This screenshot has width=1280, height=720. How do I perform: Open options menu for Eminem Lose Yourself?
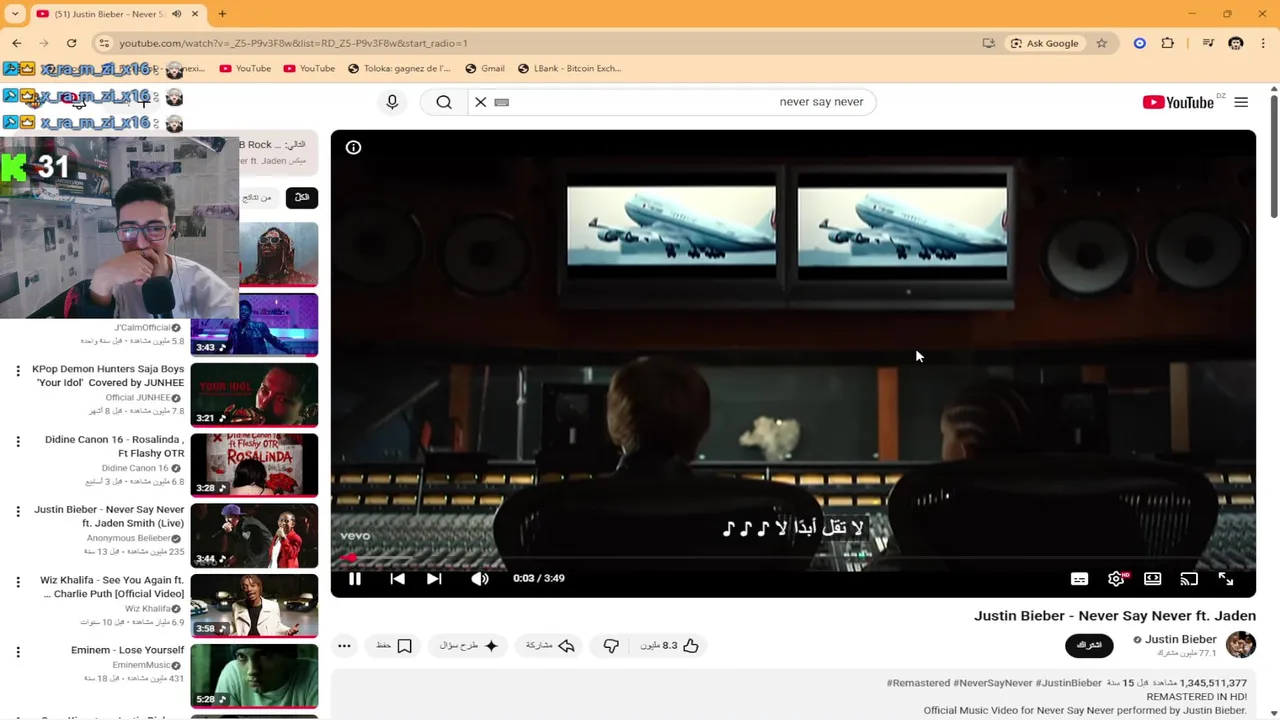(17, 651)
